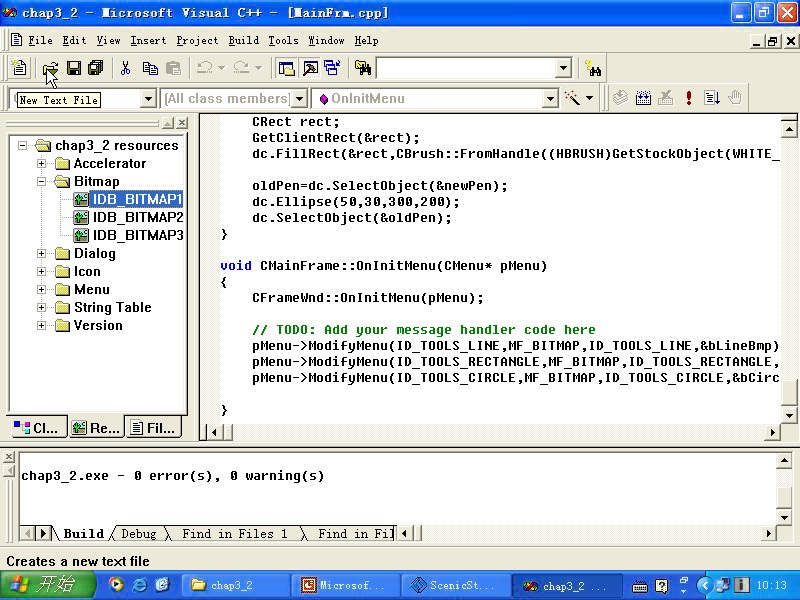This screenshot has height=600, width=800.
Task: Click the Copy icon
Action: (x=150, y=68)
